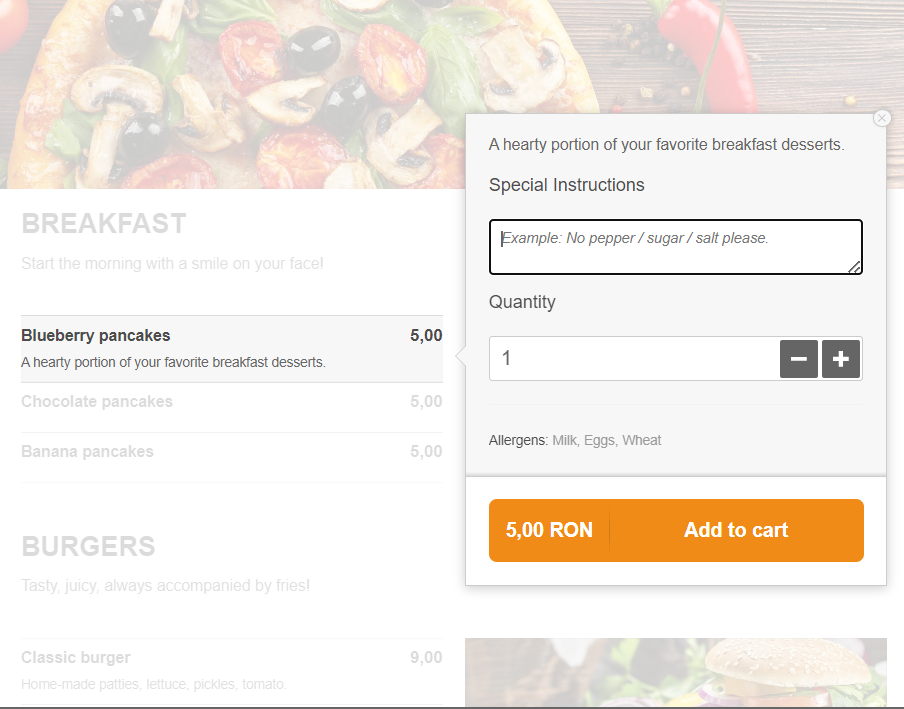
Task: Close the item details popup
Action: click(881, 118)
